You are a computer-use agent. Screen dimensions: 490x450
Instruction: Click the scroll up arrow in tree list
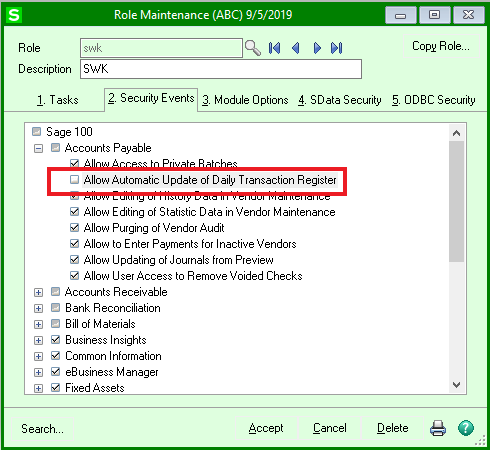[456, 133]
